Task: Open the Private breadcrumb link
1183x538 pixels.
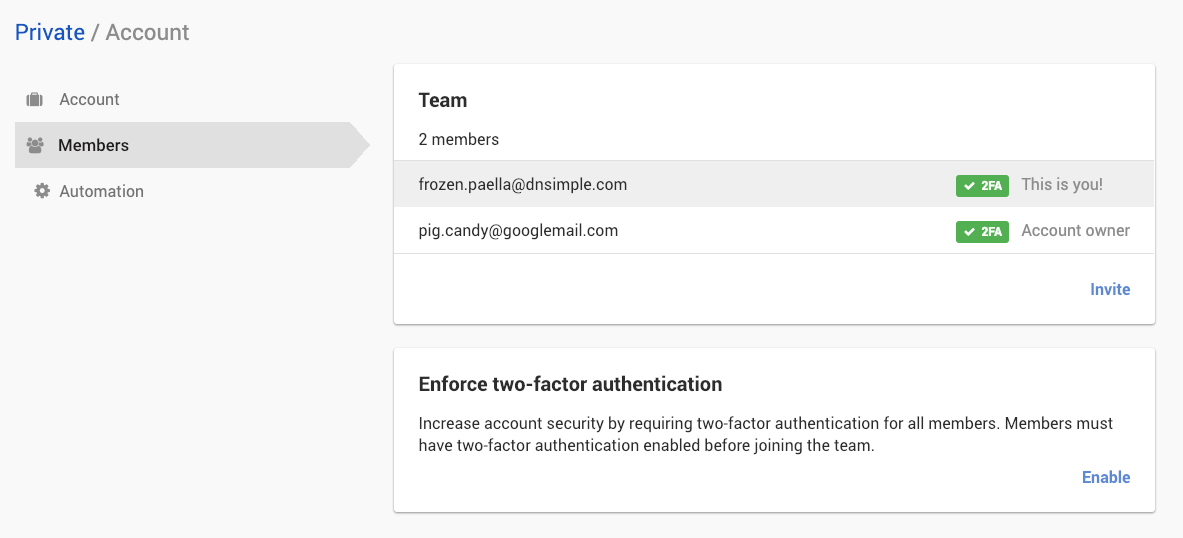Action: [x=50, y=32]
